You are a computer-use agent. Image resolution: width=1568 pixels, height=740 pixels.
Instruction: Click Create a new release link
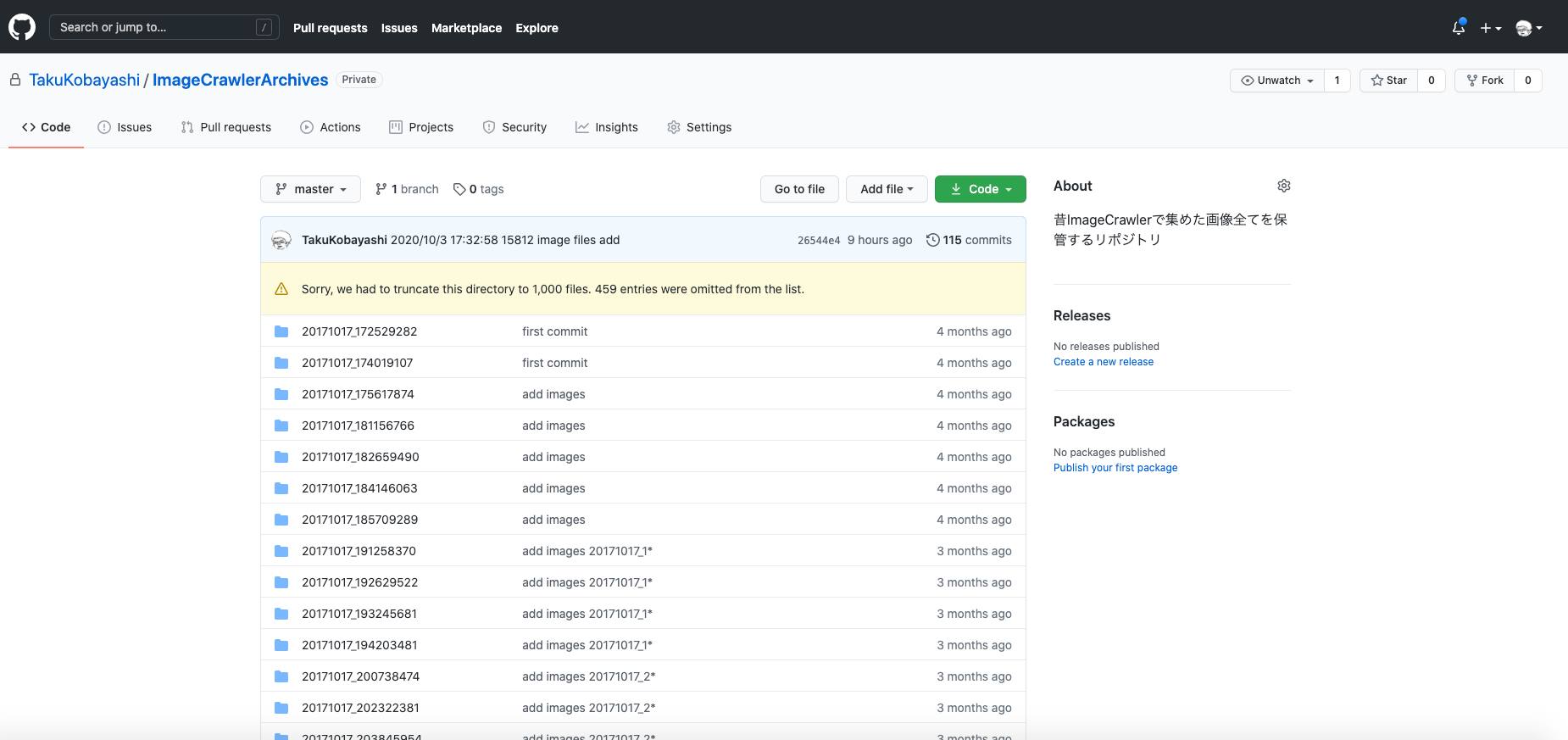pos(1103,362)
